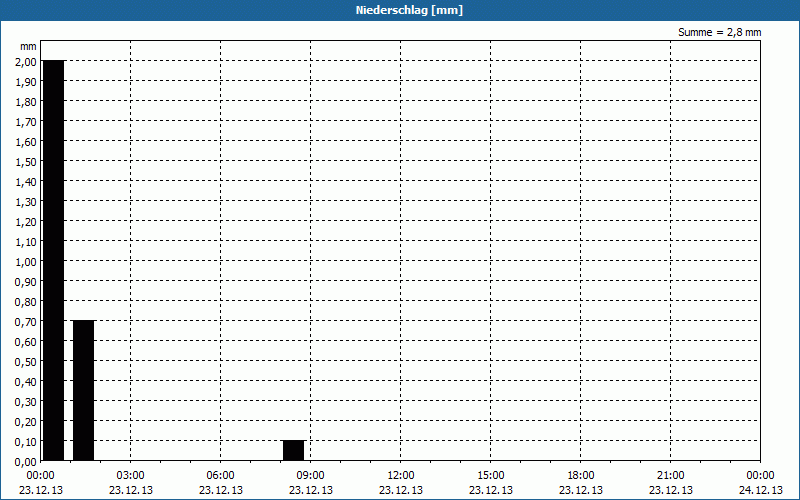The width and height of the screenshot is (800, 500).
Task: Click the 09:00 time axis label
Action: point(310,476)
